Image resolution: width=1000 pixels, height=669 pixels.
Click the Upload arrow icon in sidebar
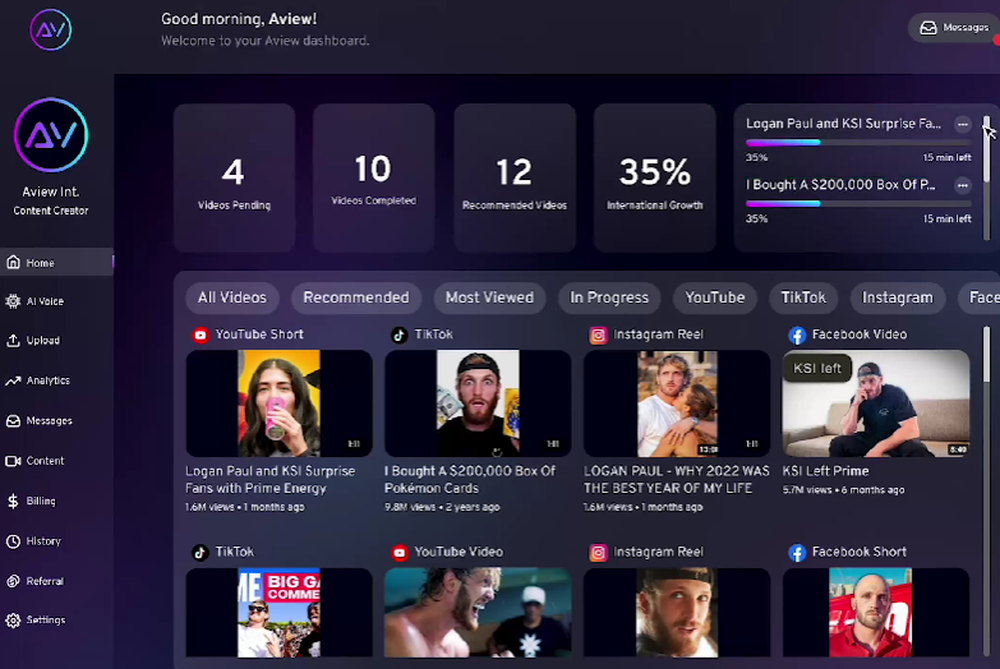(x=13, y=341)
